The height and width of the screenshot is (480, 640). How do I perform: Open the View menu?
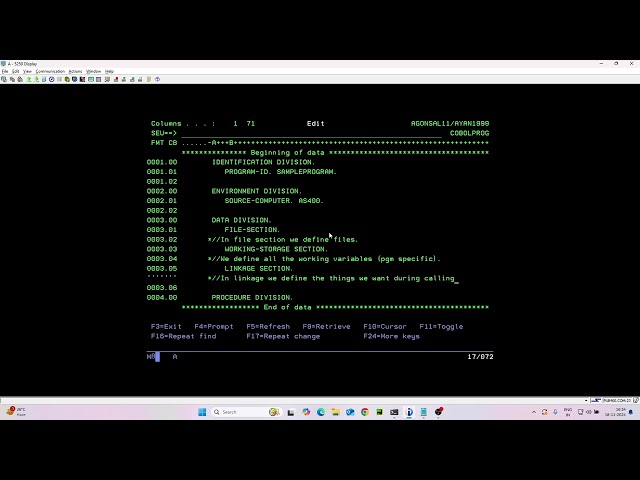[27, 71]
